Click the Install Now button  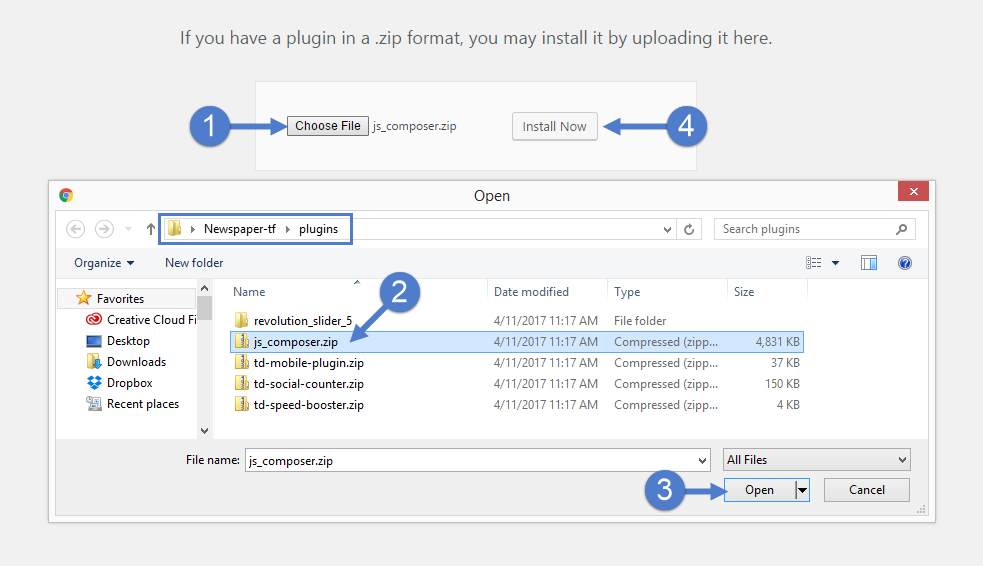coord(554,127)
